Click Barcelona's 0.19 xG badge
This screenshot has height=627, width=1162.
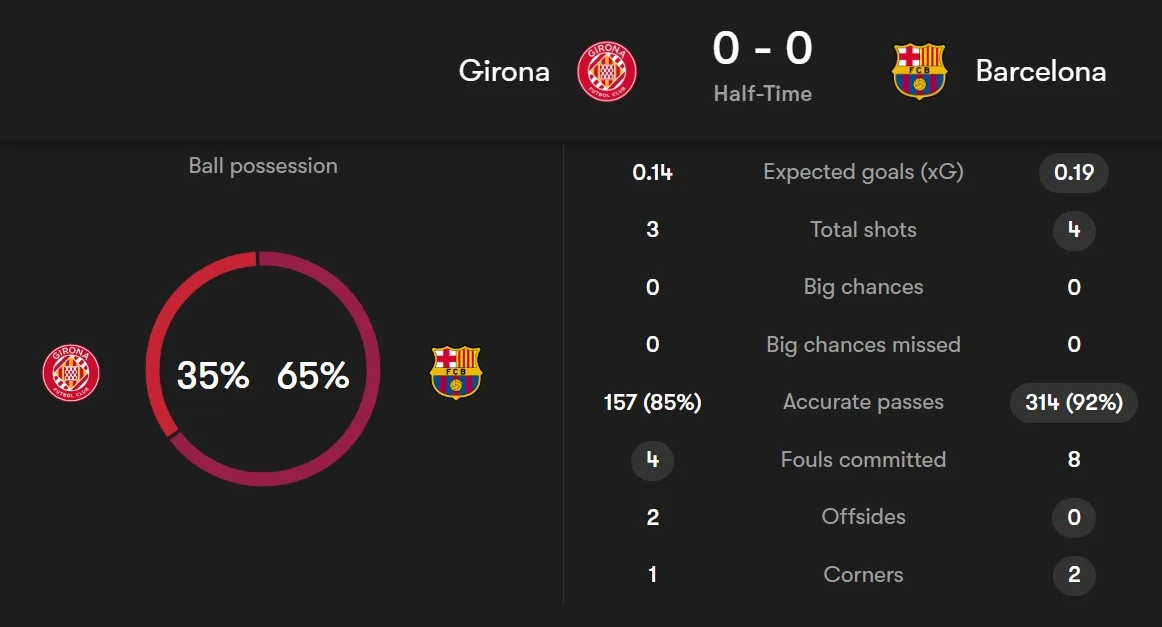[x=1074, y=172]
